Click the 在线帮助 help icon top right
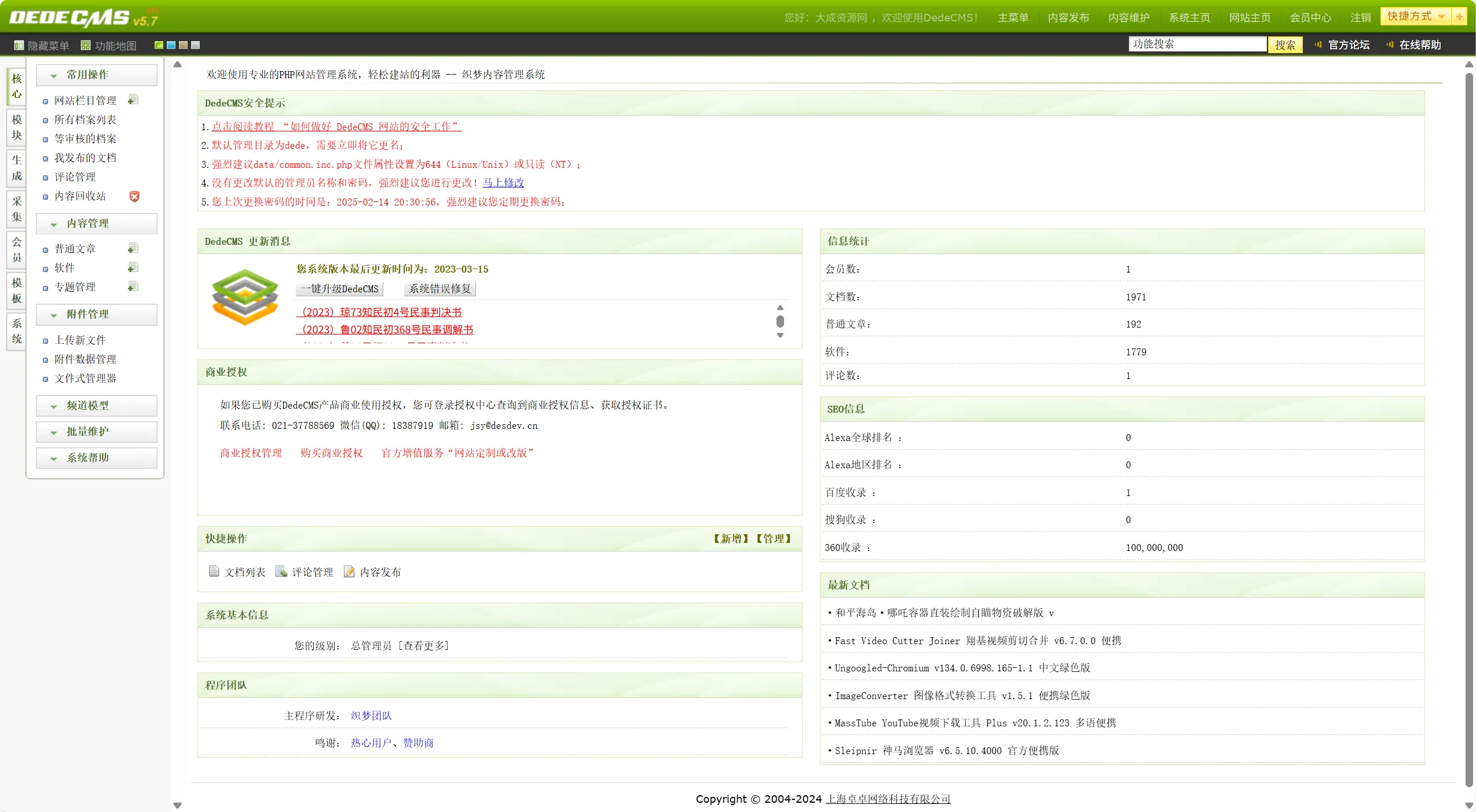 1389,45
